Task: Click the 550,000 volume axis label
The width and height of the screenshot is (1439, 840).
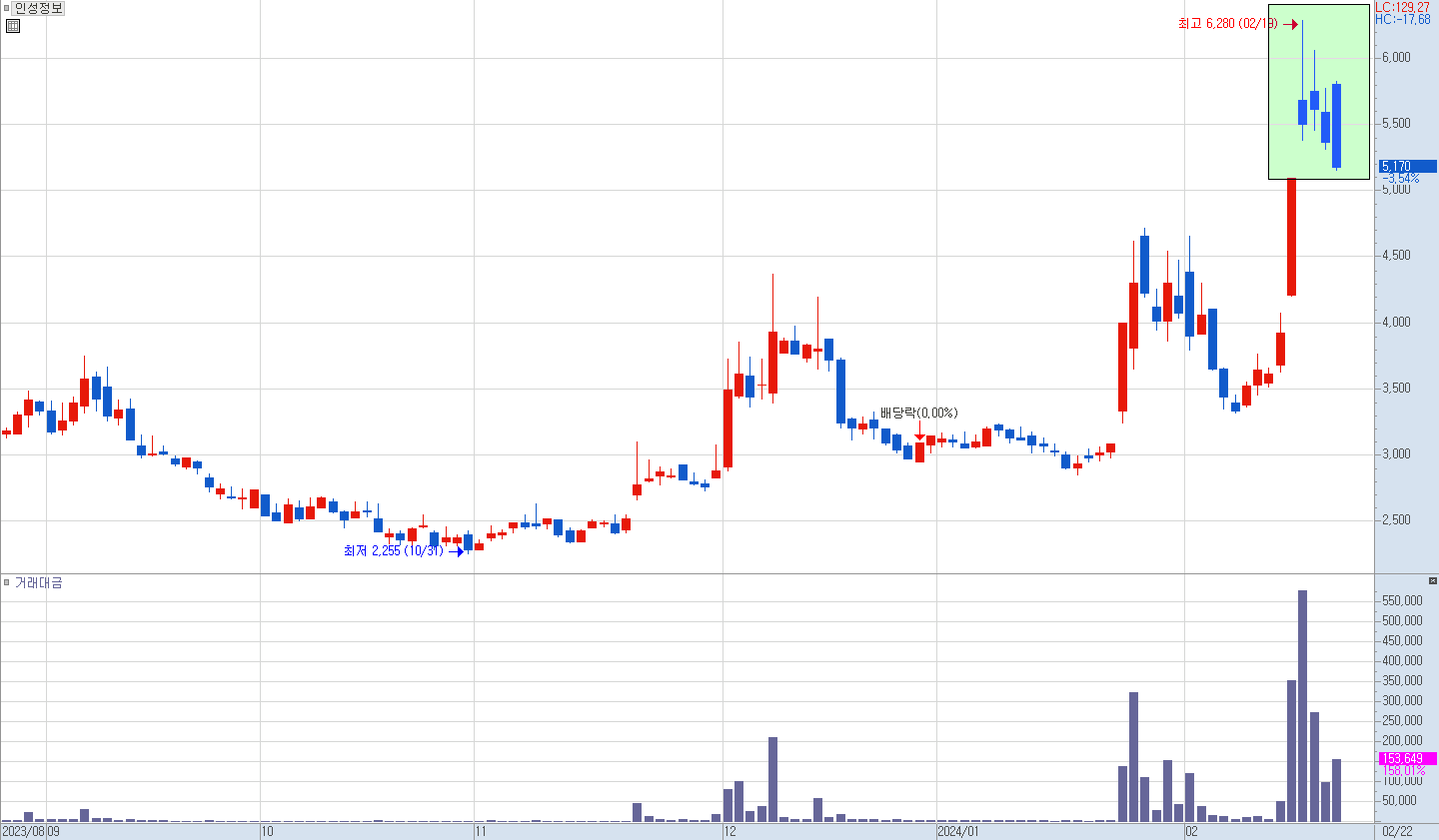Action: 1402,601
